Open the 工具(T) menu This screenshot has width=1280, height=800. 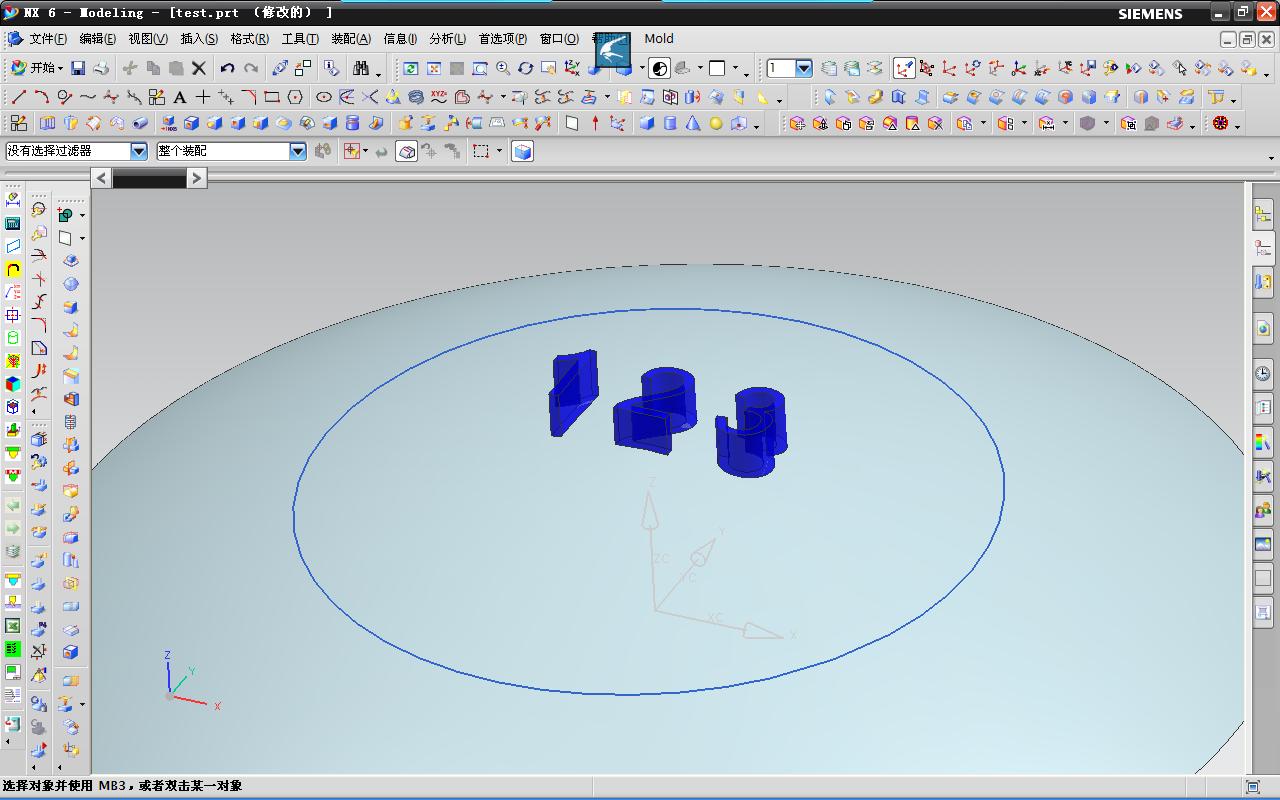pos(300,39)
